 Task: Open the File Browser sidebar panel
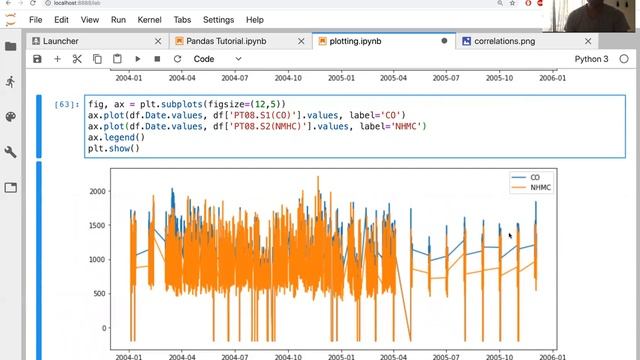point(11,47)
